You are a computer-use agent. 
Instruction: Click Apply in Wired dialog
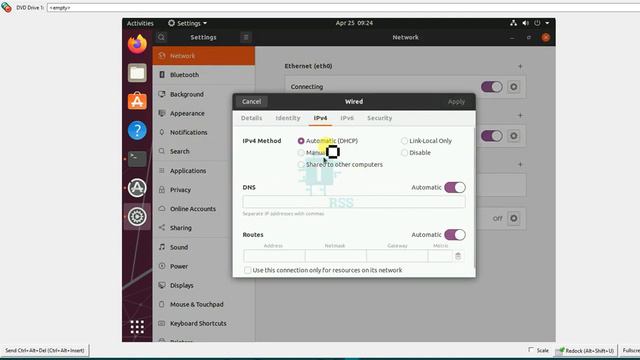tap(456, 102)
